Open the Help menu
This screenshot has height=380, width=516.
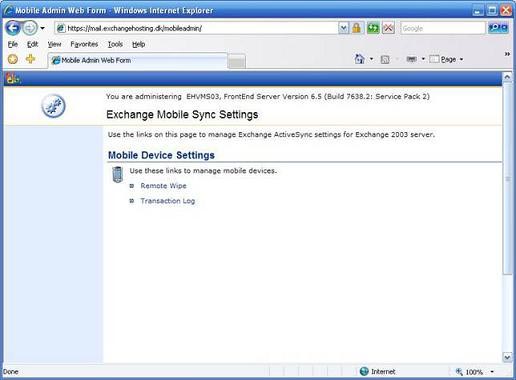(138, 44)
